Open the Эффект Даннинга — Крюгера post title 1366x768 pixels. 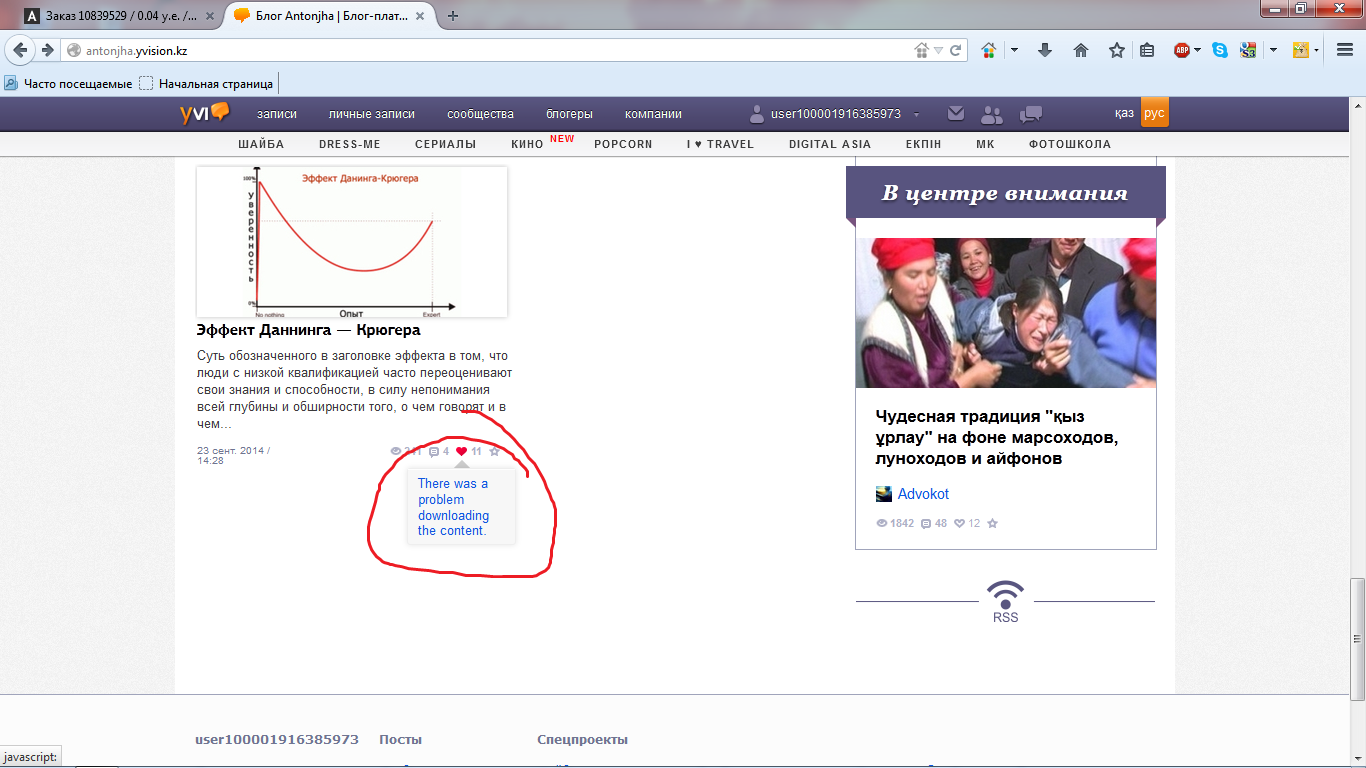pos(309,330)
